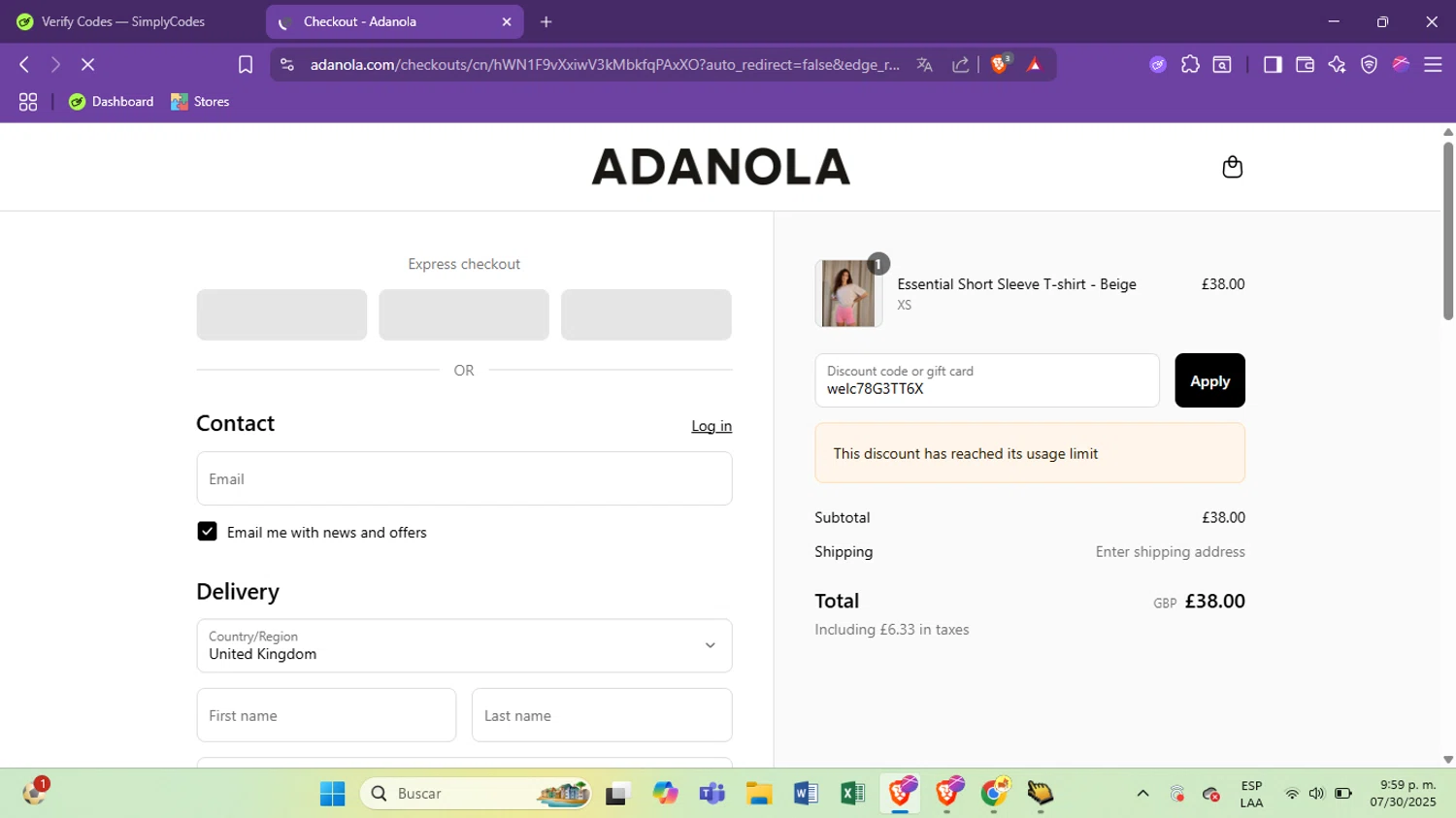The width and height of the screenshot is (1456, 818).
Task: Click the Beige T-shirt product thumbnail
Action: click(x=848, y=293)
